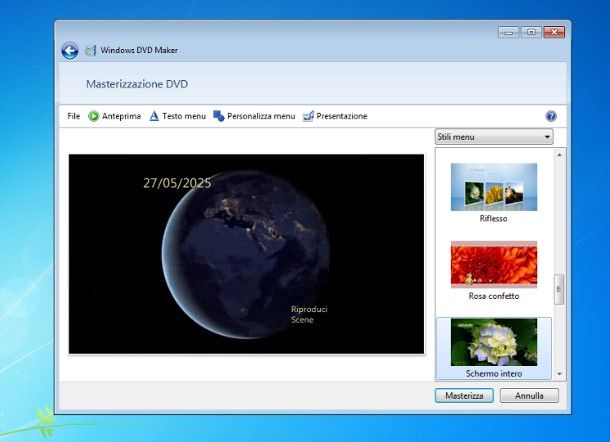Click the Riflesso style label
610x442 pixels.
[494, 219]
